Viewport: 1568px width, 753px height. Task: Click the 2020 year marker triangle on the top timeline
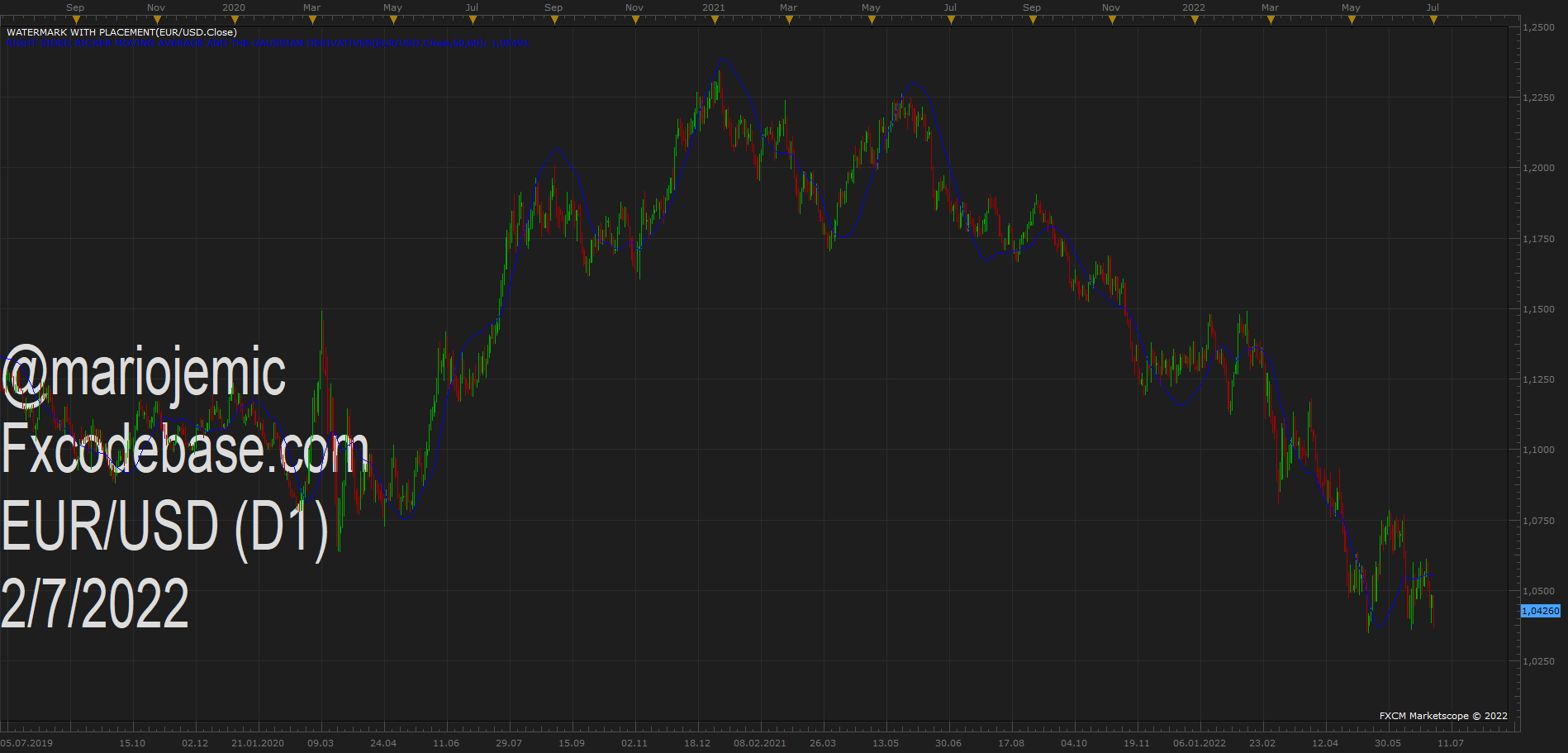[234, 20]
